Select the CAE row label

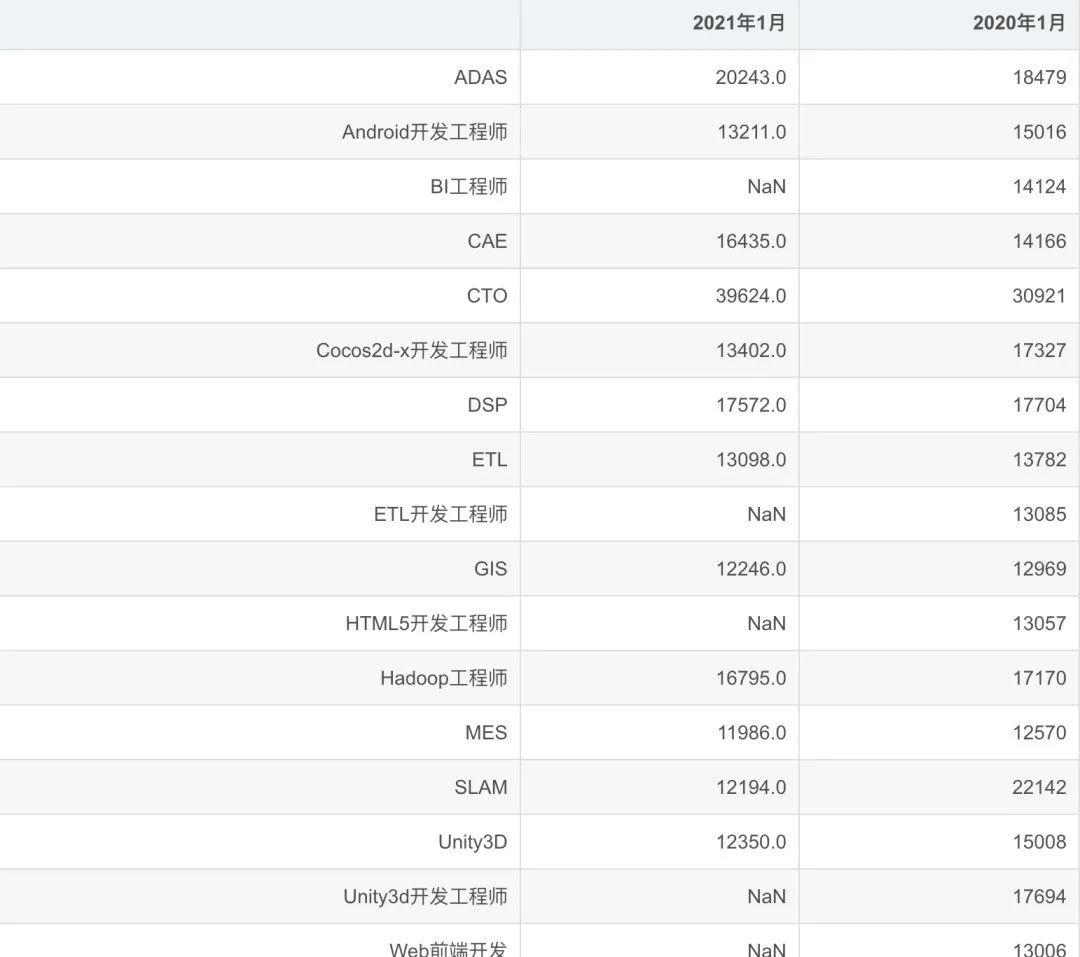tap(487, 241)
